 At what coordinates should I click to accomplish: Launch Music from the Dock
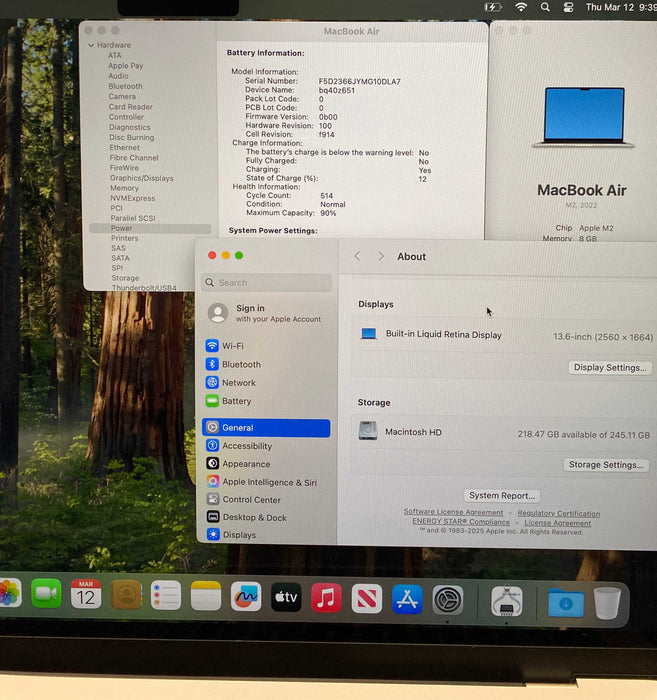coord(326,598)
